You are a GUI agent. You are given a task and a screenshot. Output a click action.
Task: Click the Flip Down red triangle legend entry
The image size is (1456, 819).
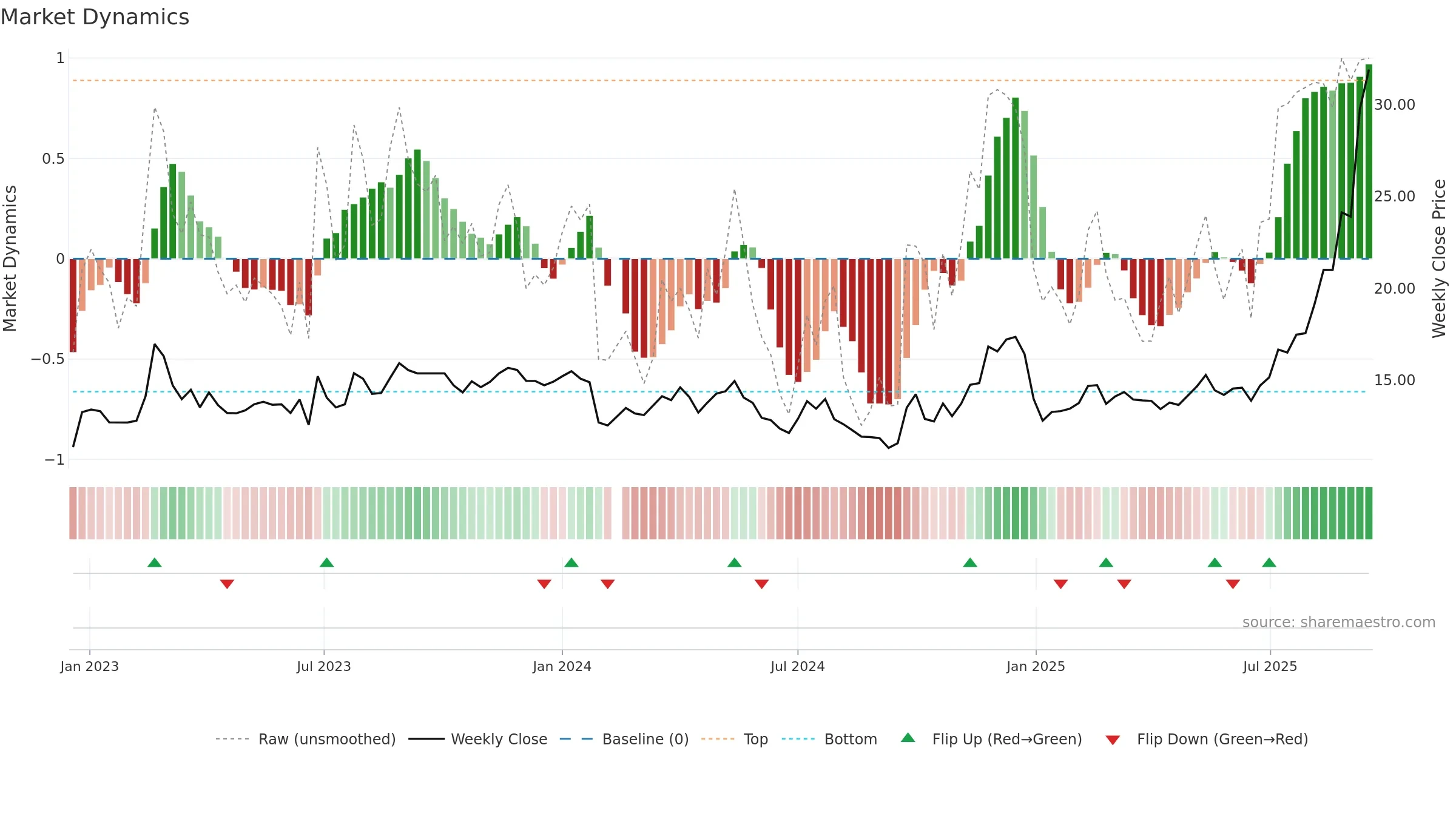[1206, 739]
